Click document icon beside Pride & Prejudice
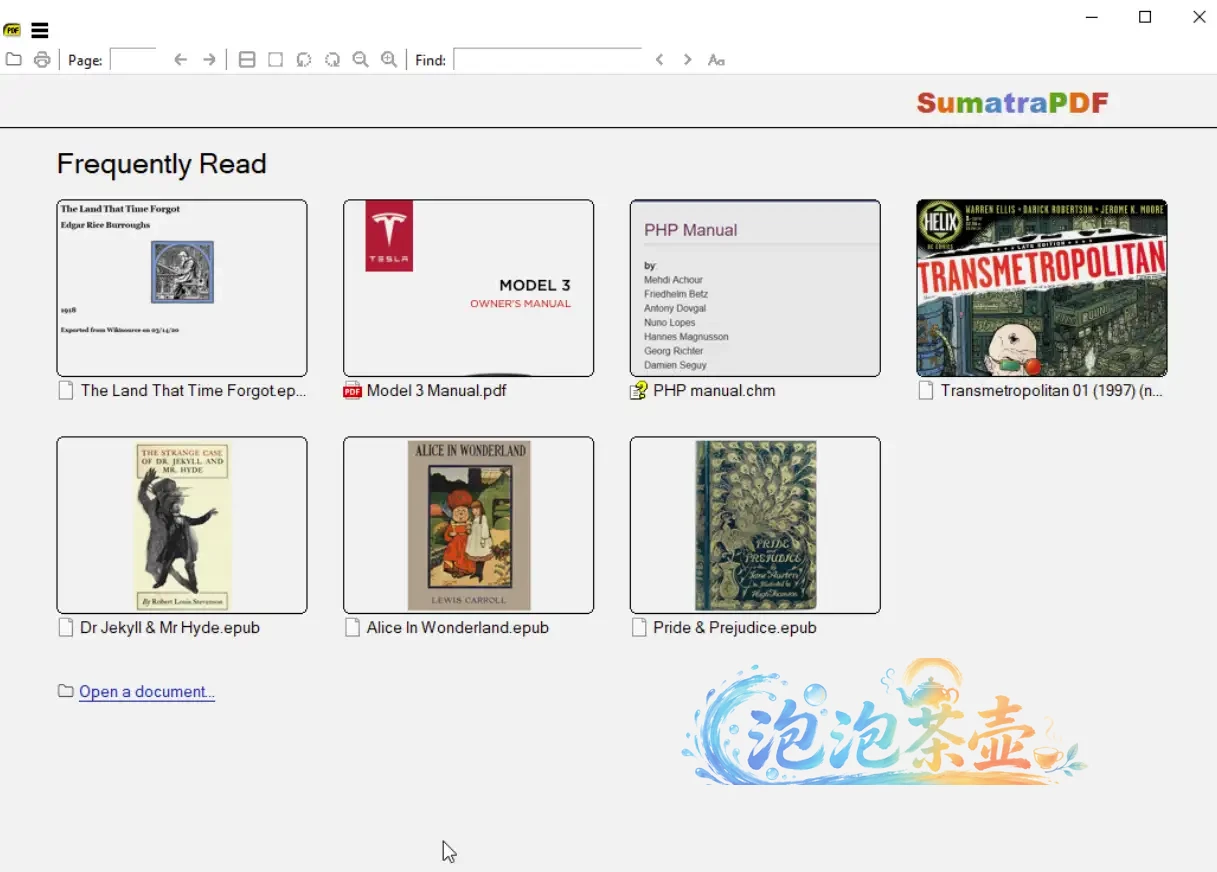 [x=639, y=628]
